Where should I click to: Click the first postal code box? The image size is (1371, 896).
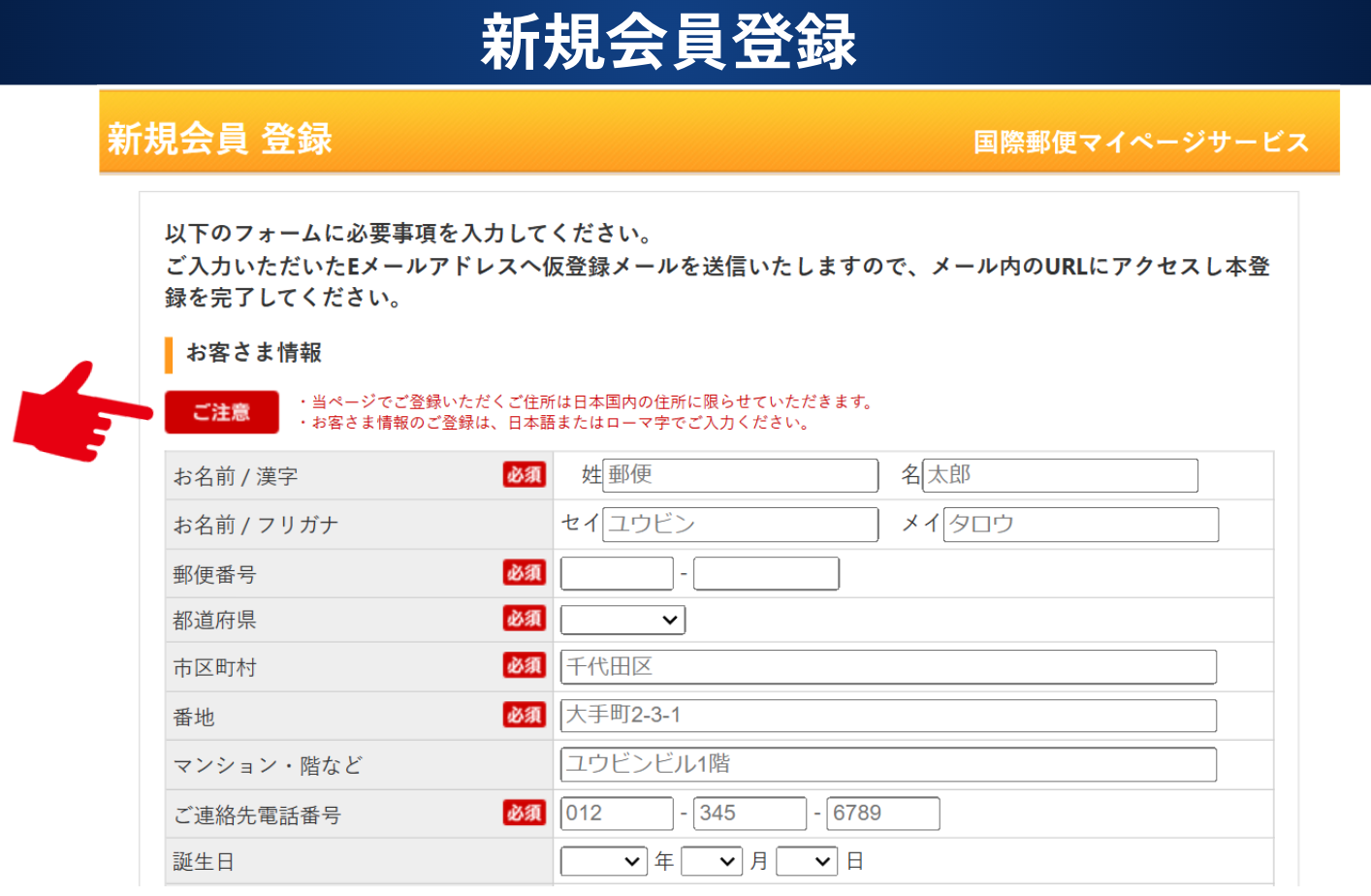(x=617, y=573)
